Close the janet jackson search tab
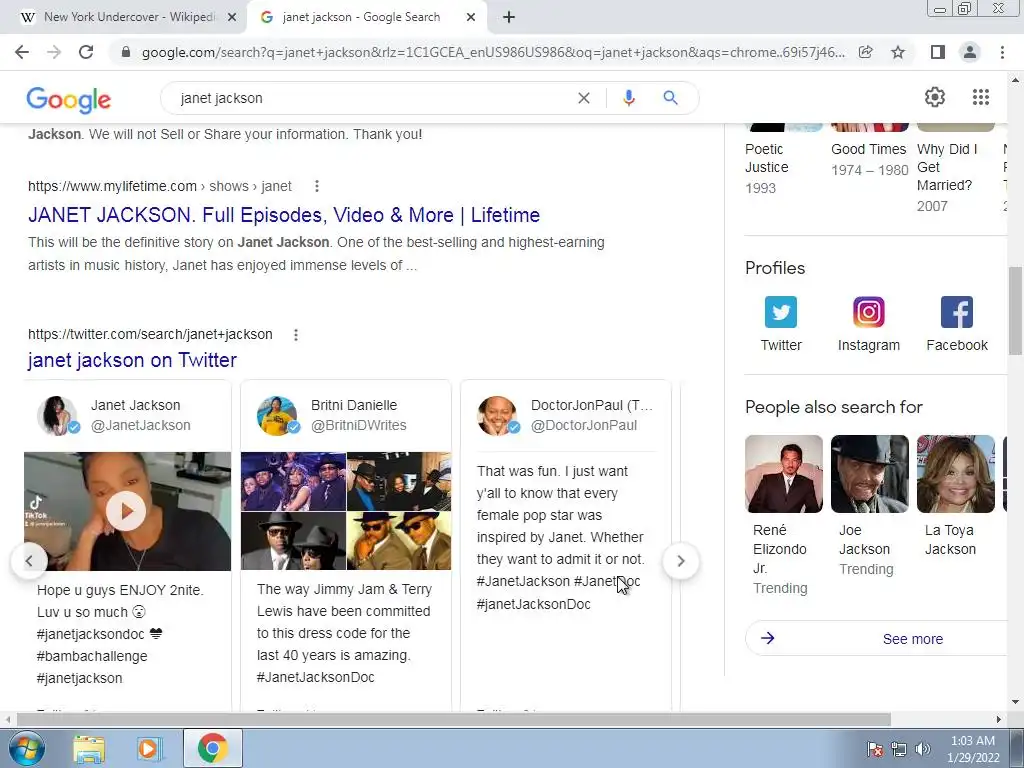1024x768 pixels. coord(471,18)
